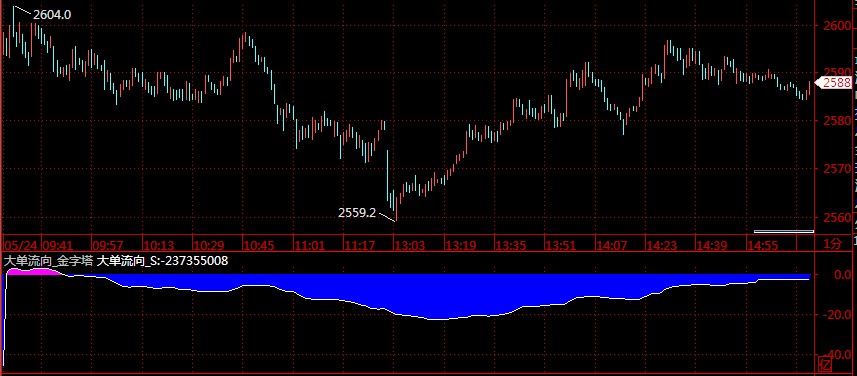The image size is (857, 376).
Task: Click the 14:07 time label
Action: point(611,244)
